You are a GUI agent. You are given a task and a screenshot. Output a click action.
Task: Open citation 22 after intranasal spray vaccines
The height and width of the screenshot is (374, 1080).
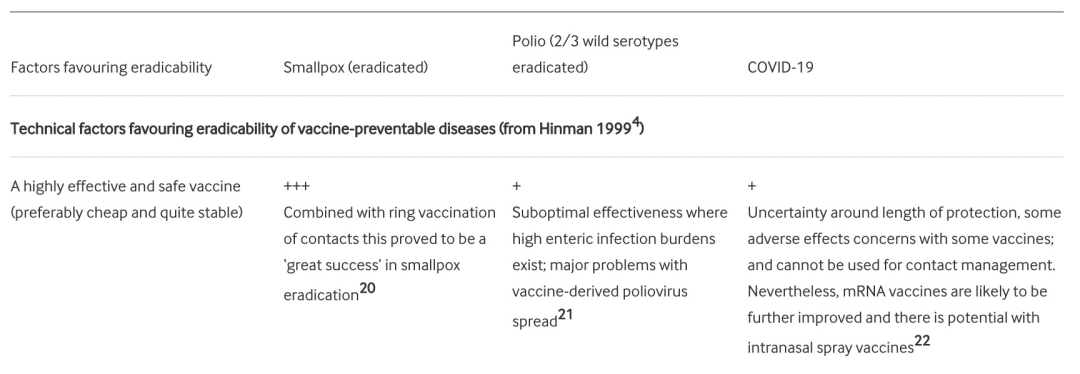[x=922, y=342]
